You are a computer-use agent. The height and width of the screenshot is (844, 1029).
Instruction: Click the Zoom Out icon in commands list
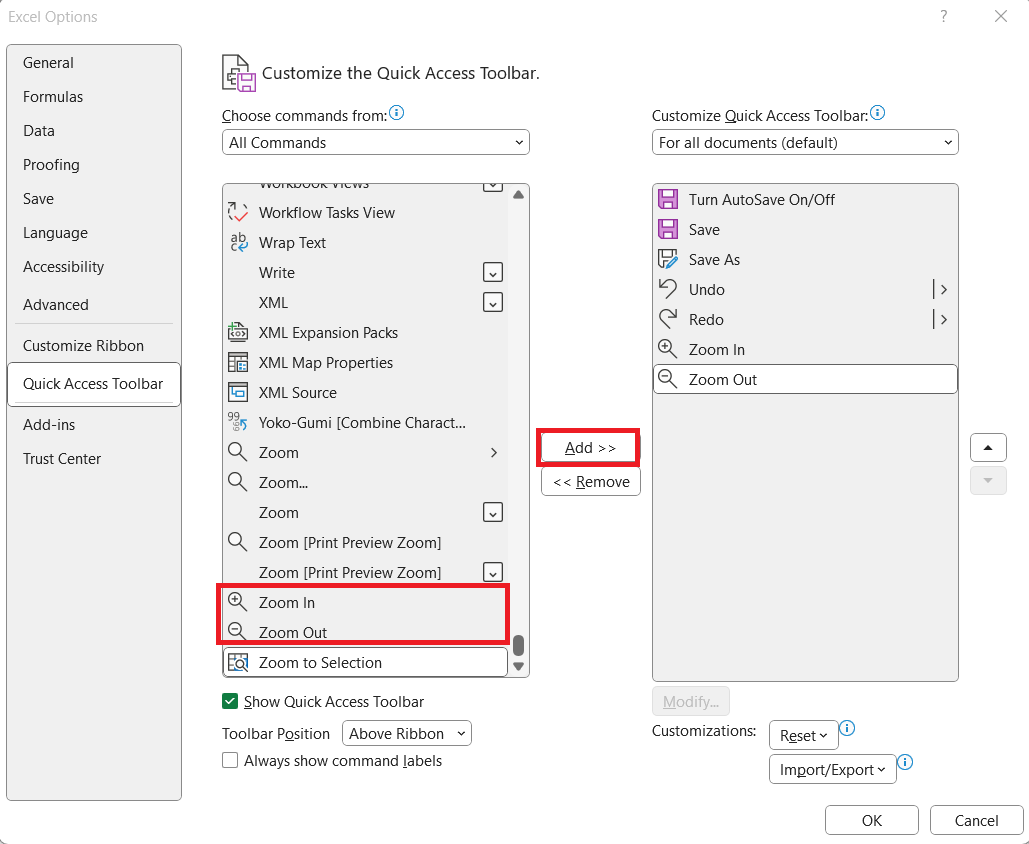pyautogui.click(x=237, y=632)
